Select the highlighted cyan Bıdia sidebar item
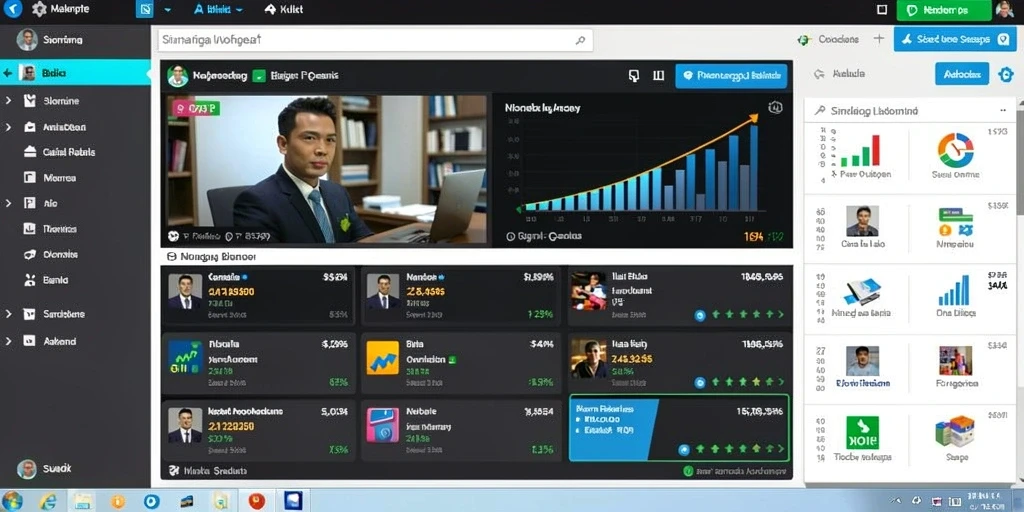 click(x=75, y=72)
